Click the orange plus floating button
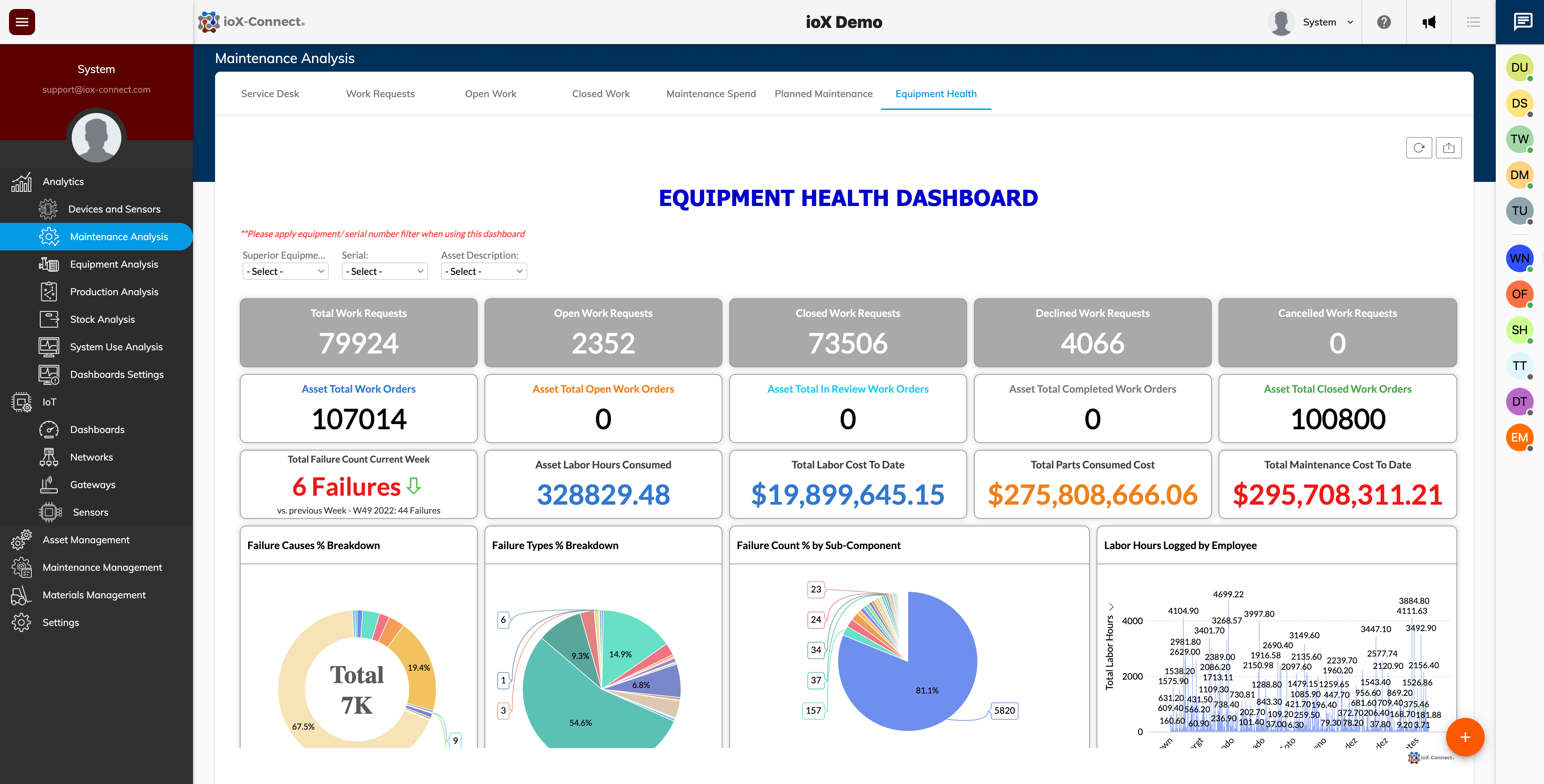The height and width of the screenshot is (784, 1544). point(1465,737)
